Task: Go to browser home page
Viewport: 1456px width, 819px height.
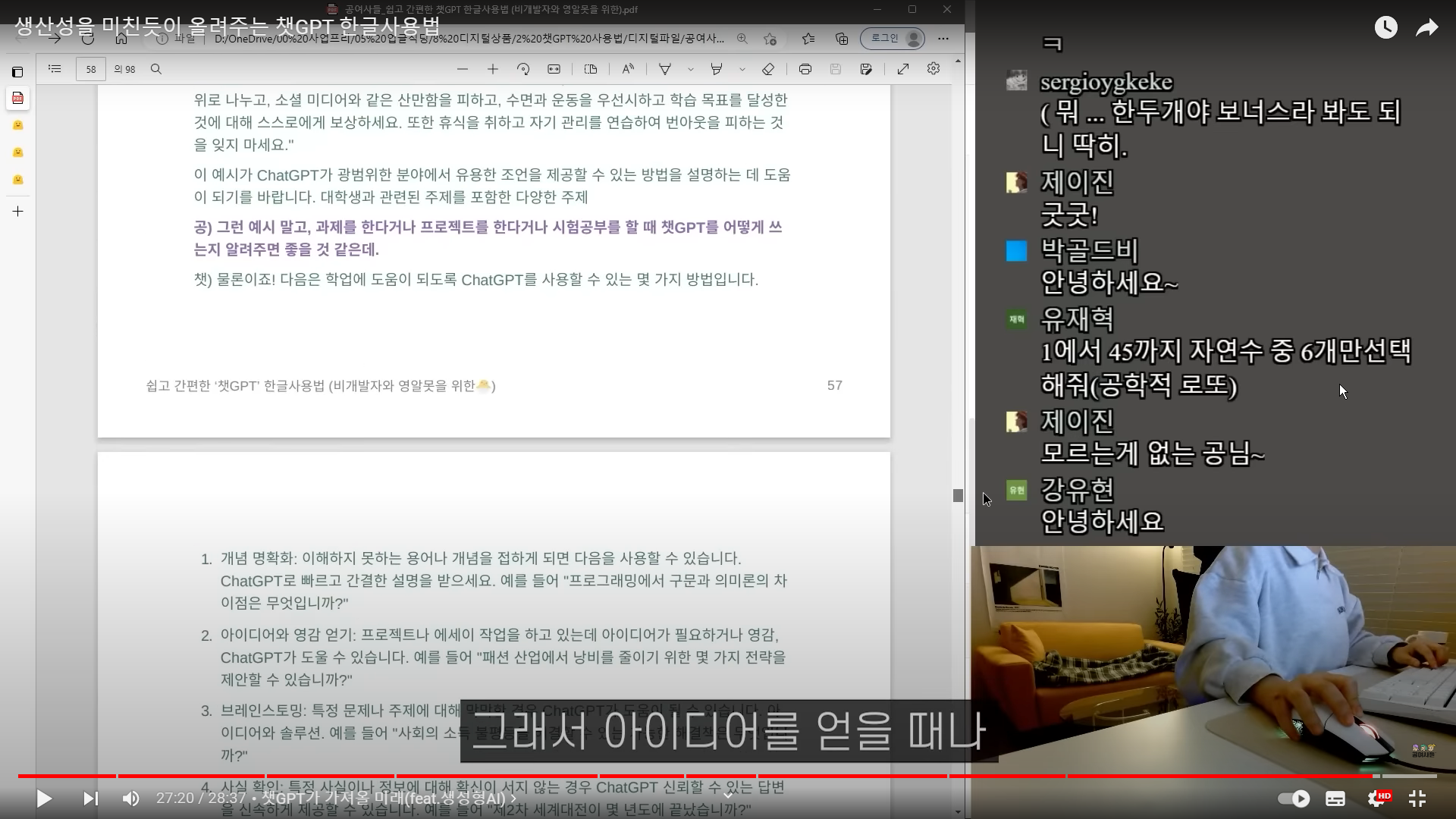Action: [121, 38]
